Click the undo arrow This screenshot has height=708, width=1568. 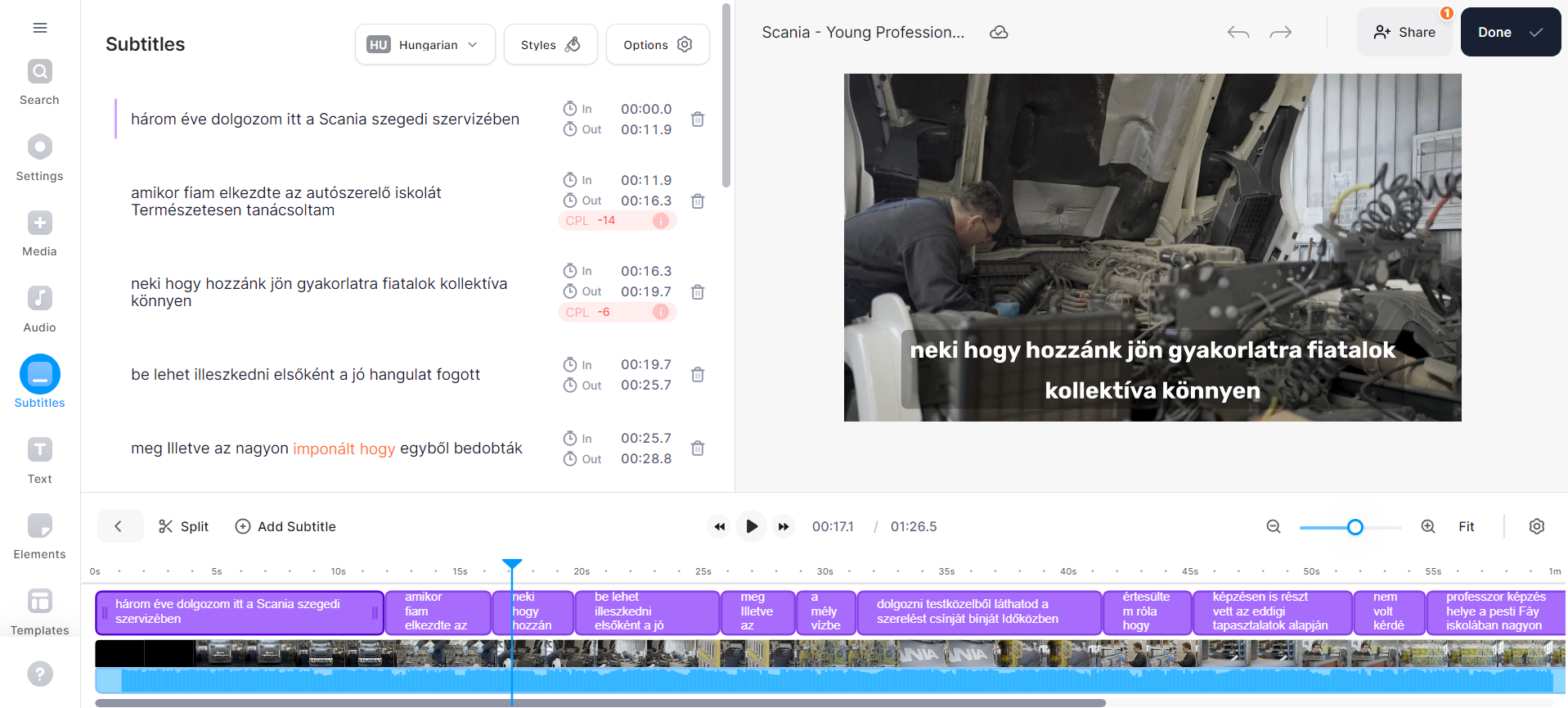[x=1238, y=33]
